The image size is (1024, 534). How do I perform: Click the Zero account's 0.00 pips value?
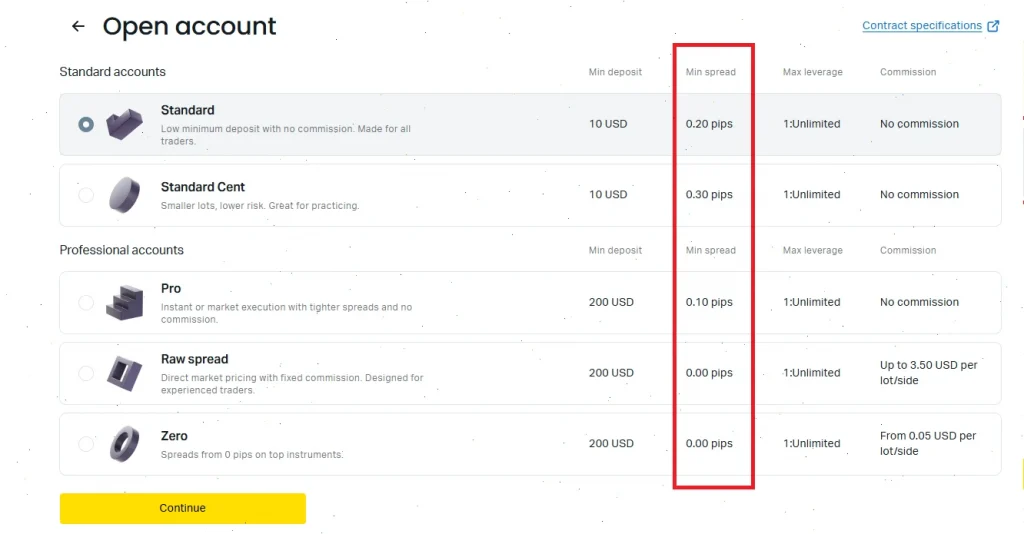click(x=709, y=443)
